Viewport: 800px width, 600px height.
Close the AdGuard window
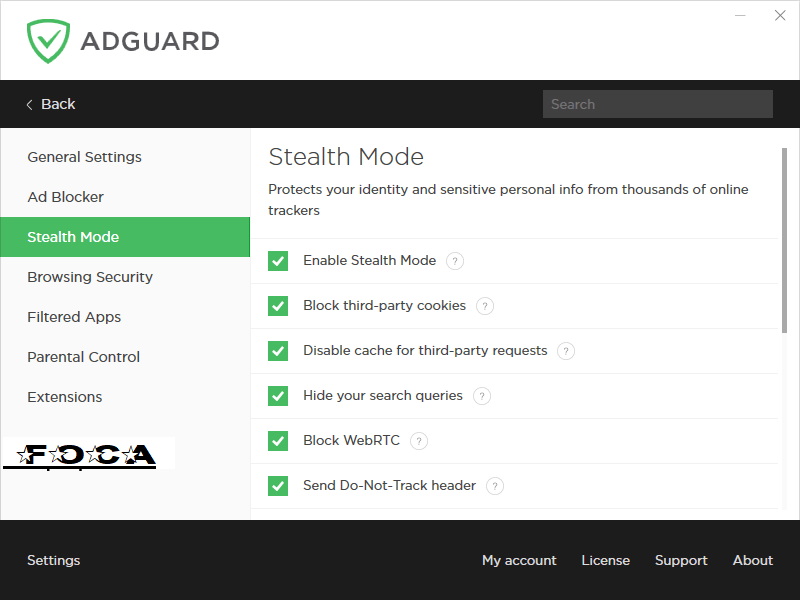pos(780,15)
